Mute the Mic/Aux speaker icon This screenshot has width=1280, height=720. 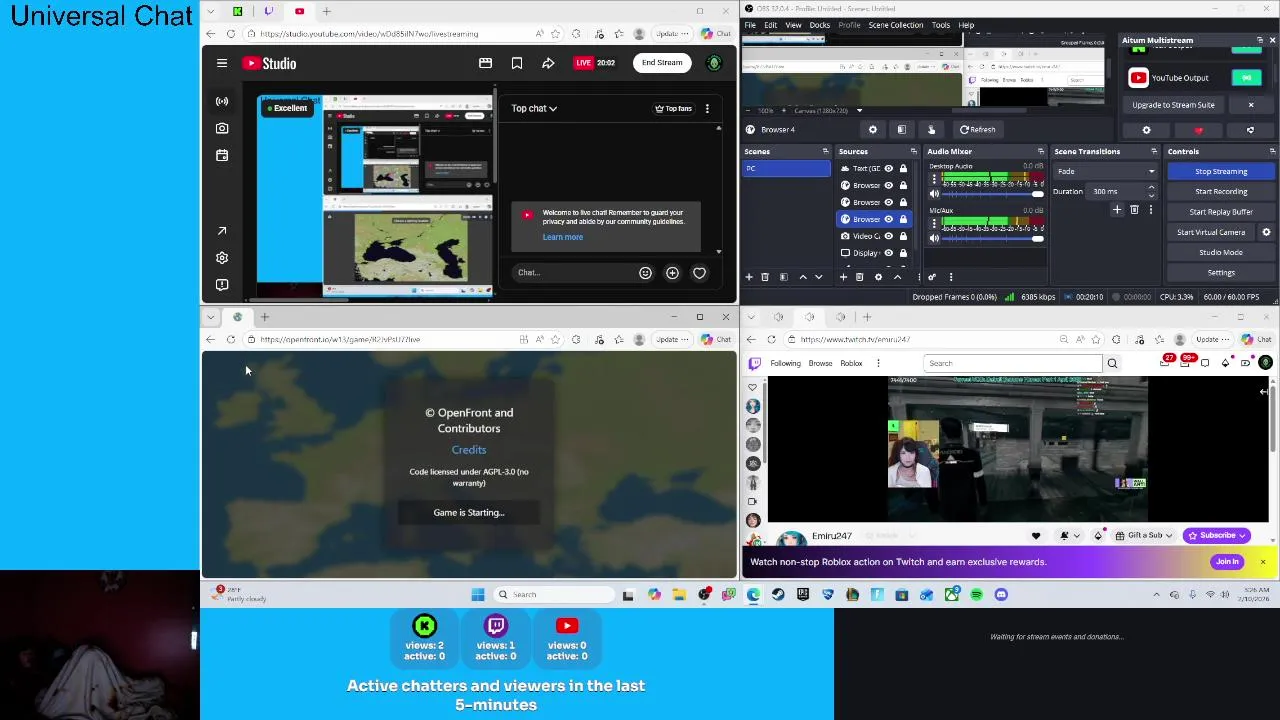(x=934, y=238)
